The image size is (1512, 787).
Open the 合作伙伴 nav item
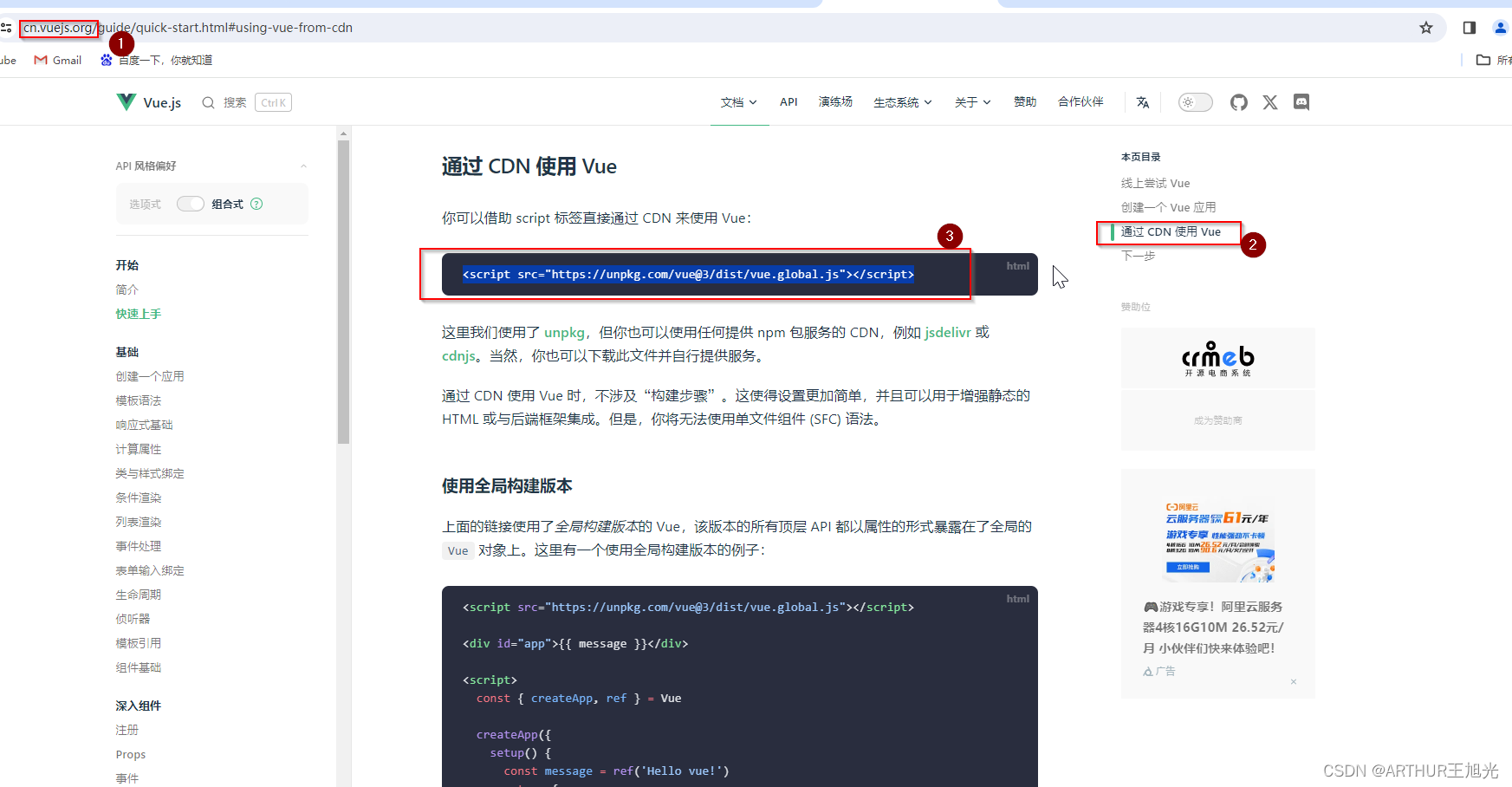[1080, 102]
